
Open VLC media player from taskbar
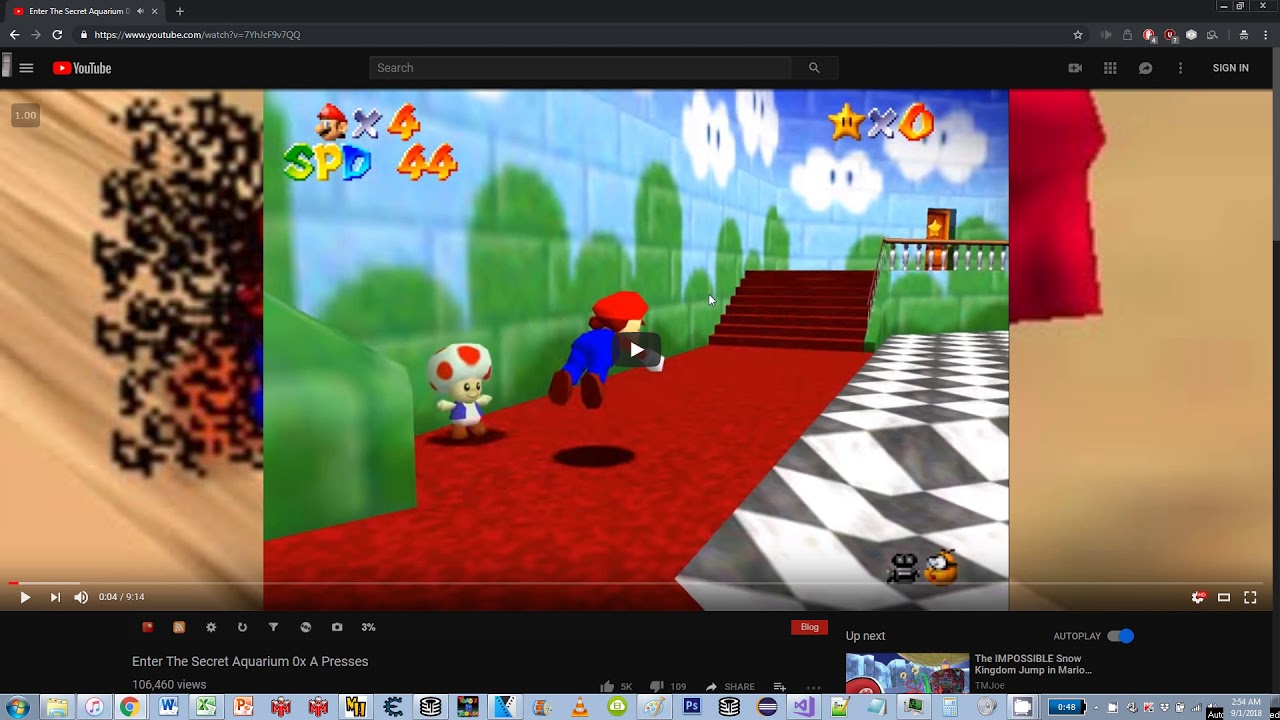pos(580,707)
